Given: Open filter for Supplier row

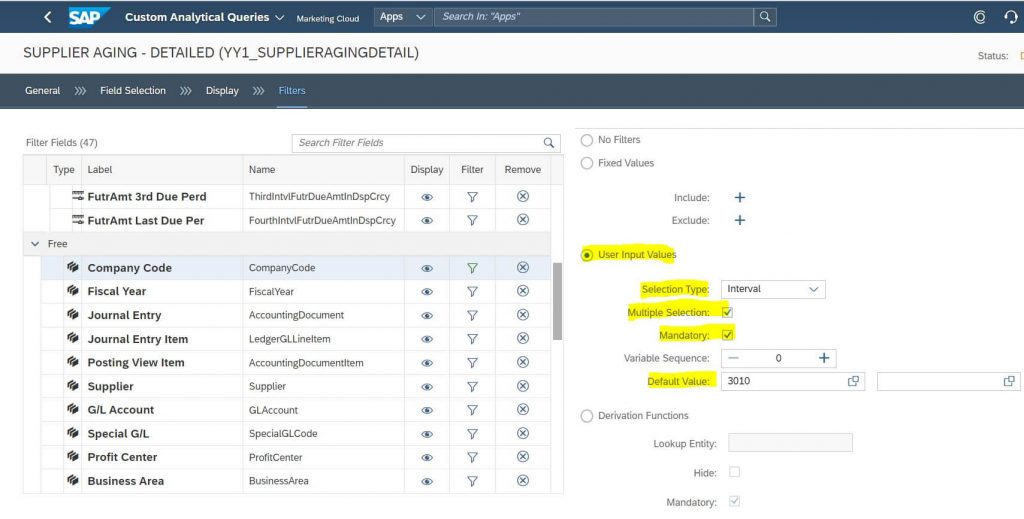Looking at the screenshot, I should 472,386.
